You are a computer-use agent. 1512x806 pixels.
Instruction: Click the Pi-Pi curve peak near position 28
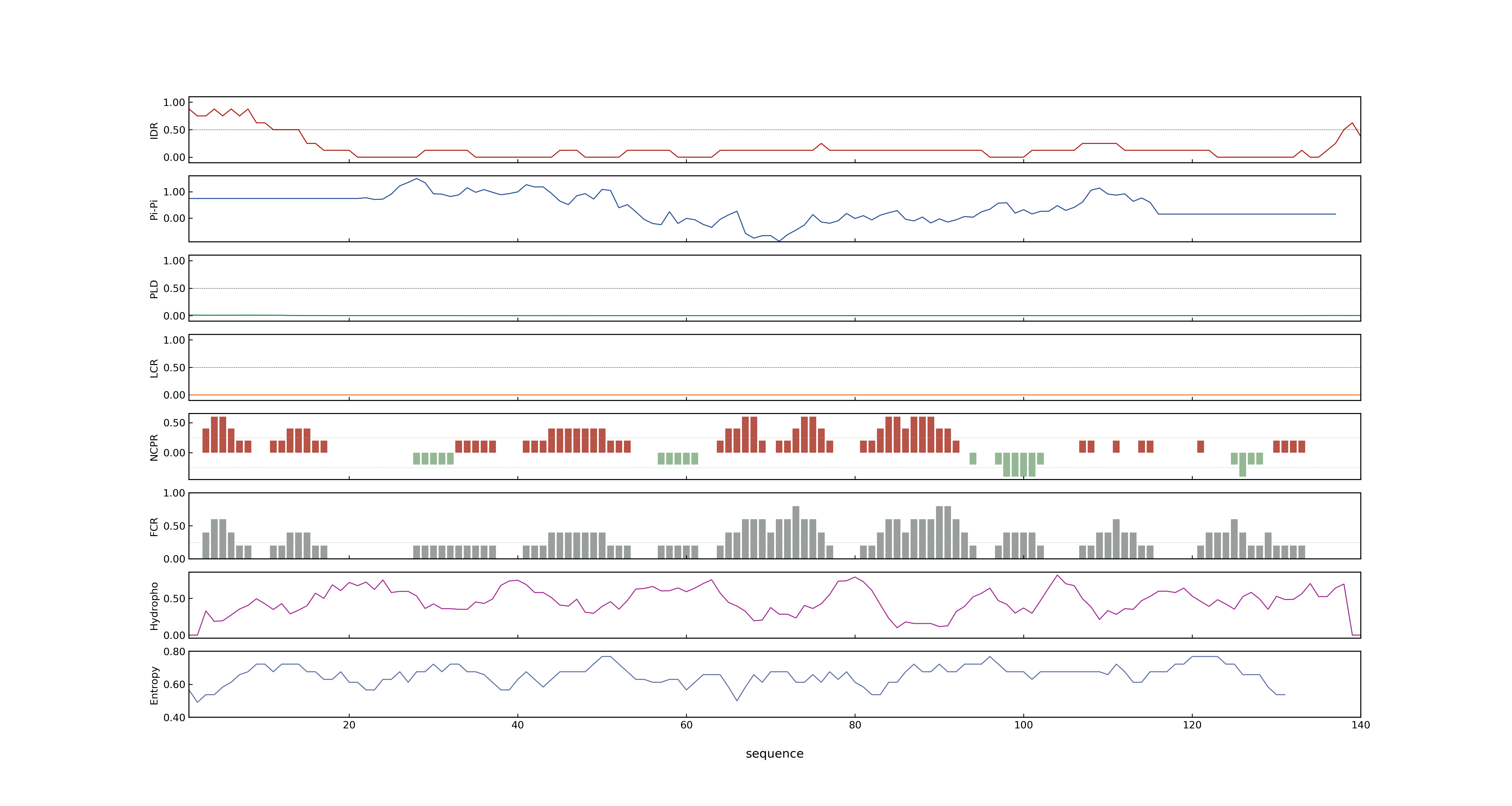(417, 179)
